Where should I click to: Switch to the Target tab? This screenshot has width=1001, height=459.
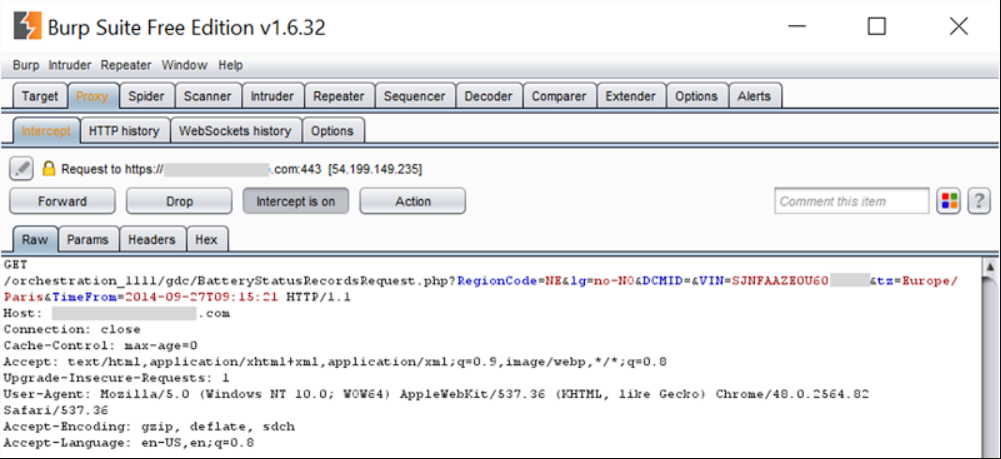click(40, 96)
